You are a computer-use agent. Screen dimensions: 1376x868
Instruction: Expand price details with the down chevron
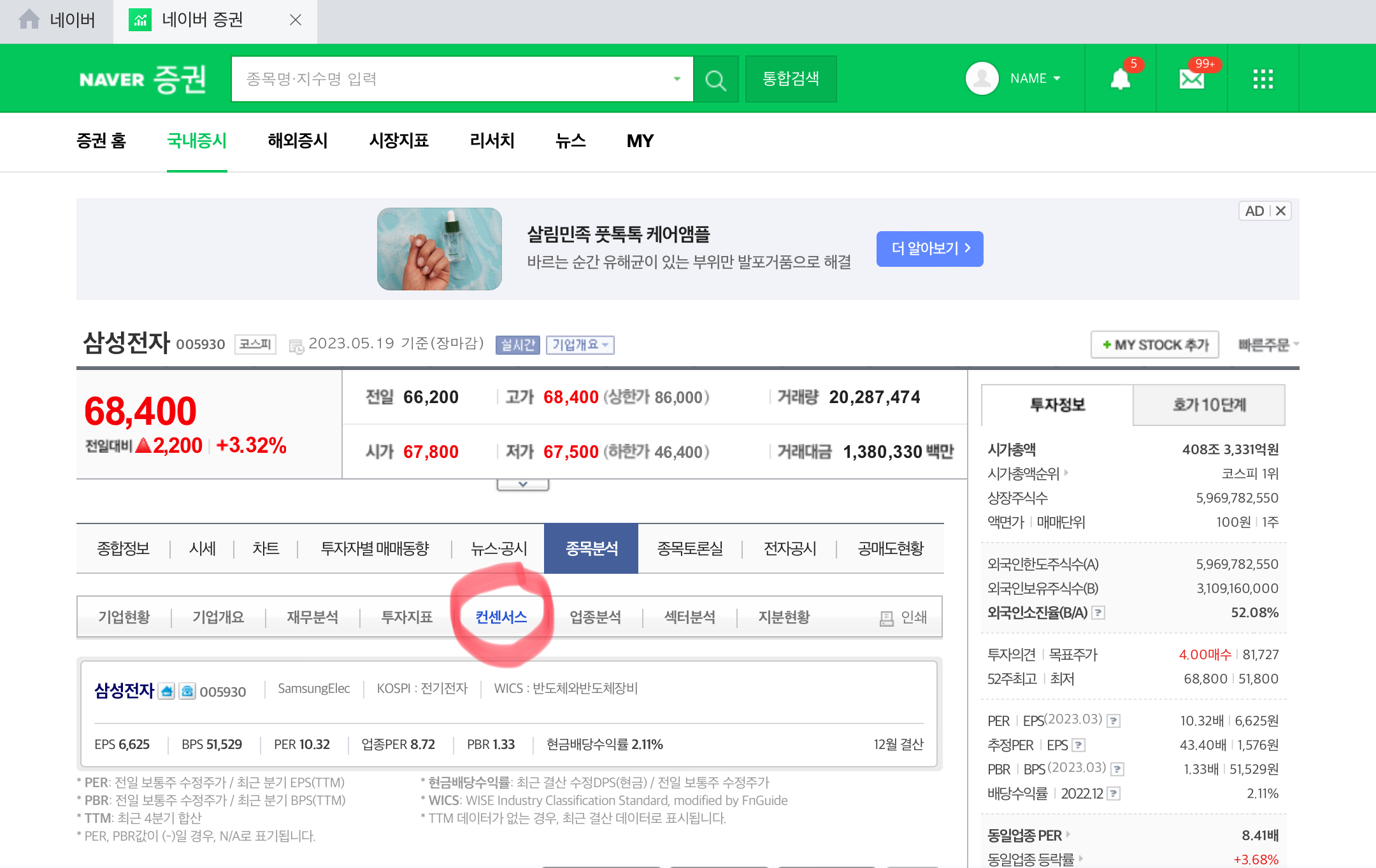tap(522, 485)
